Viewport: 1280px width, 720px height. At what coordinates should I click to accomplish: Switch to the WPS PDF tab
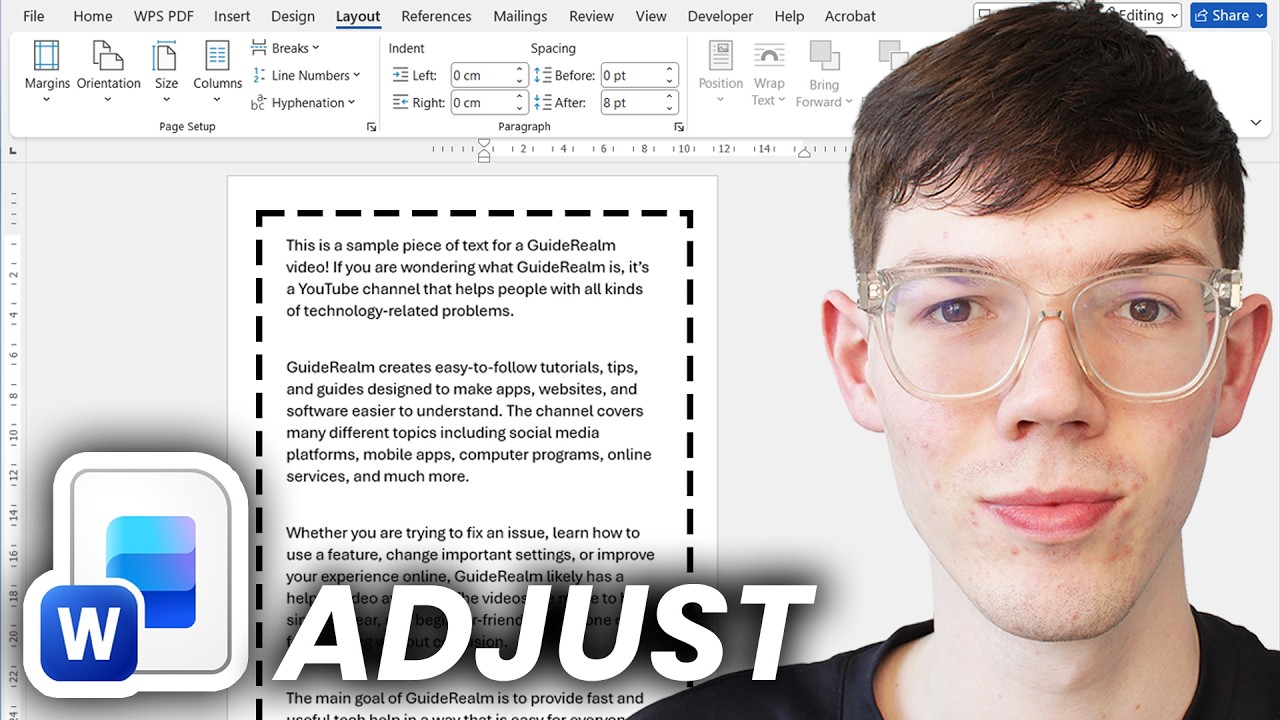(x=163, y=16)
